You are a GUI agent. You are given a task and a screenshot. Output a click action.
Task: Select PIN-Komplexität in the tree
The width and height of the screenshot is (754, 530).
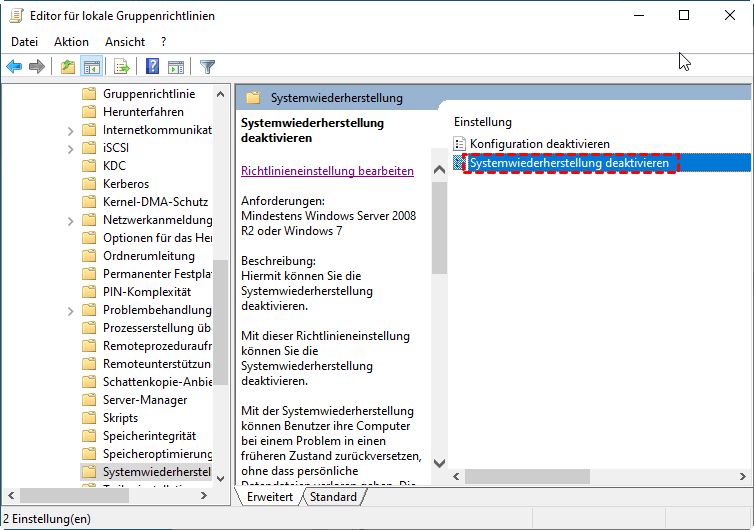click(x=147, y=292)
